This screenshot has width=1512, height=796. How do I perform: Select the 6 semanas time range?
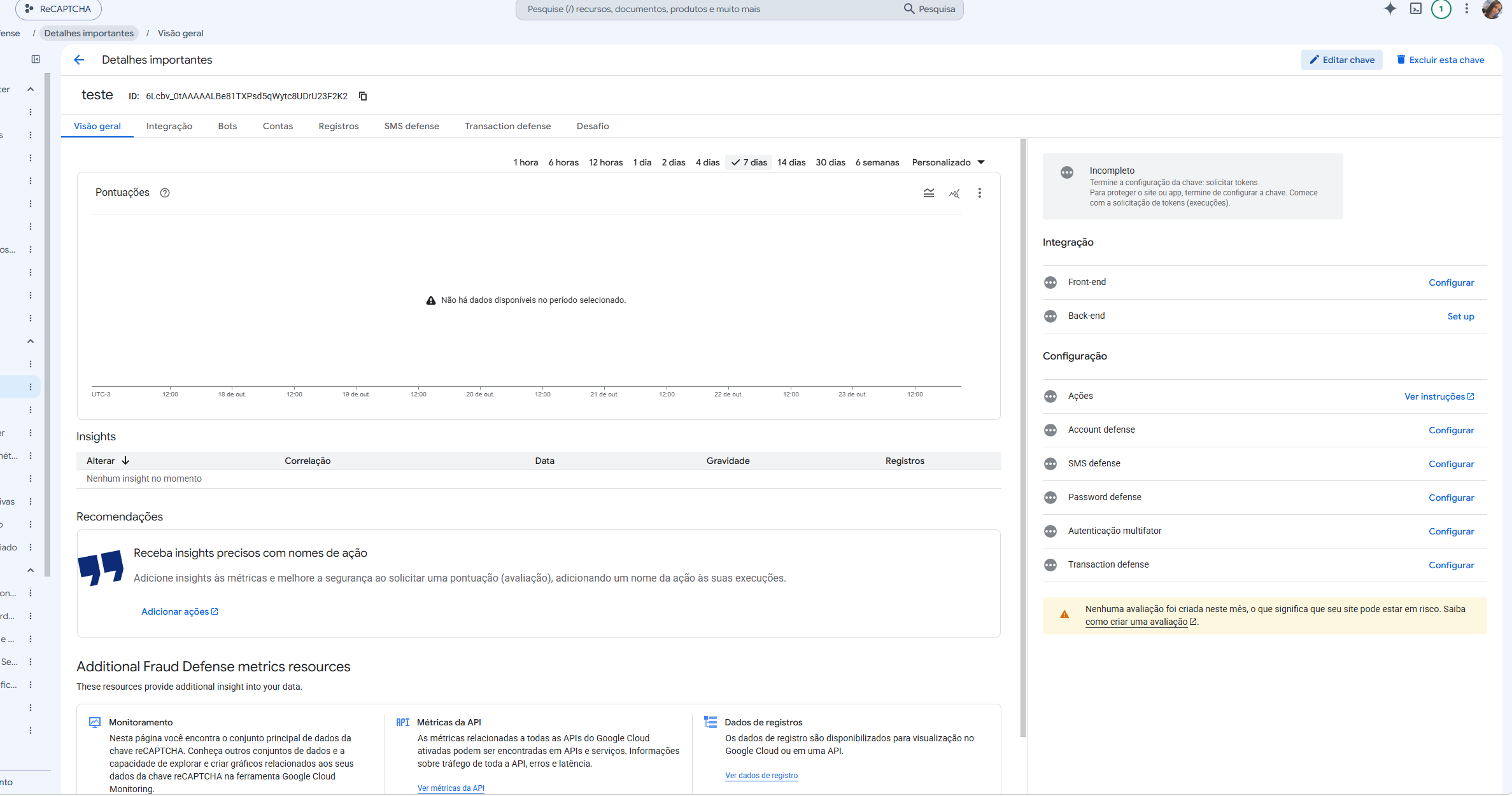coord(877,162)
